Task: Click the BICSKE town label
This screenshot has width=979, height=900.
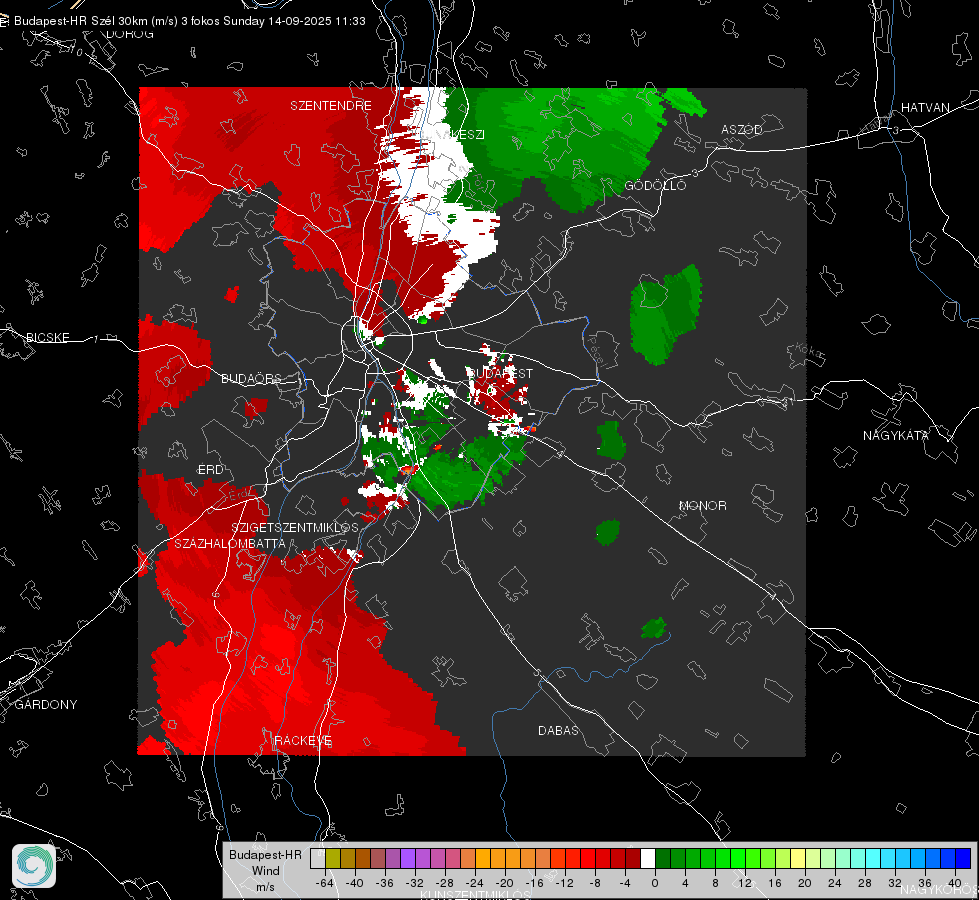Action: tap(47, 337)
